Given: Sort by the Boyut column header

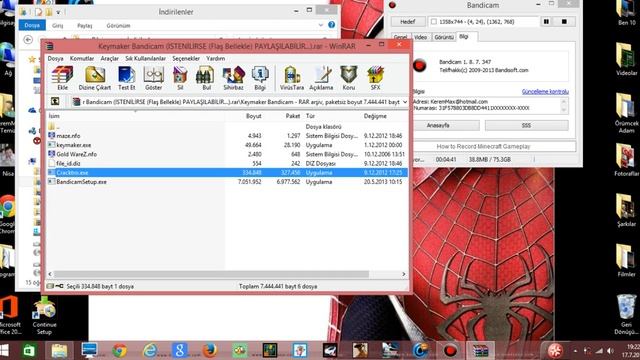Looking at the screenshot, I should [x=253, y=116].
